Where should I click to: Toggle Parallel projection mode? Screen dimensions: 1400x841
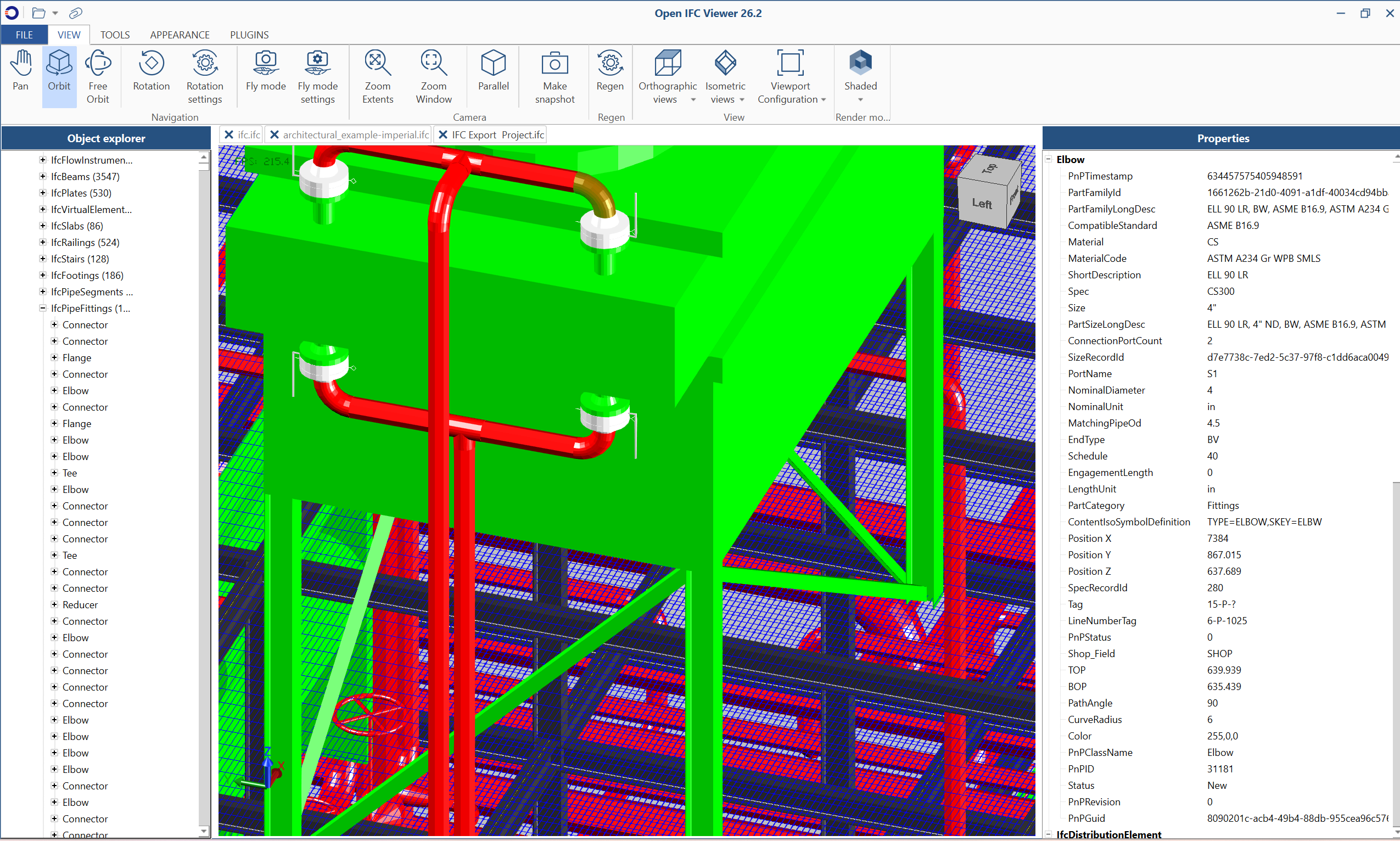(x=493, y=72)
